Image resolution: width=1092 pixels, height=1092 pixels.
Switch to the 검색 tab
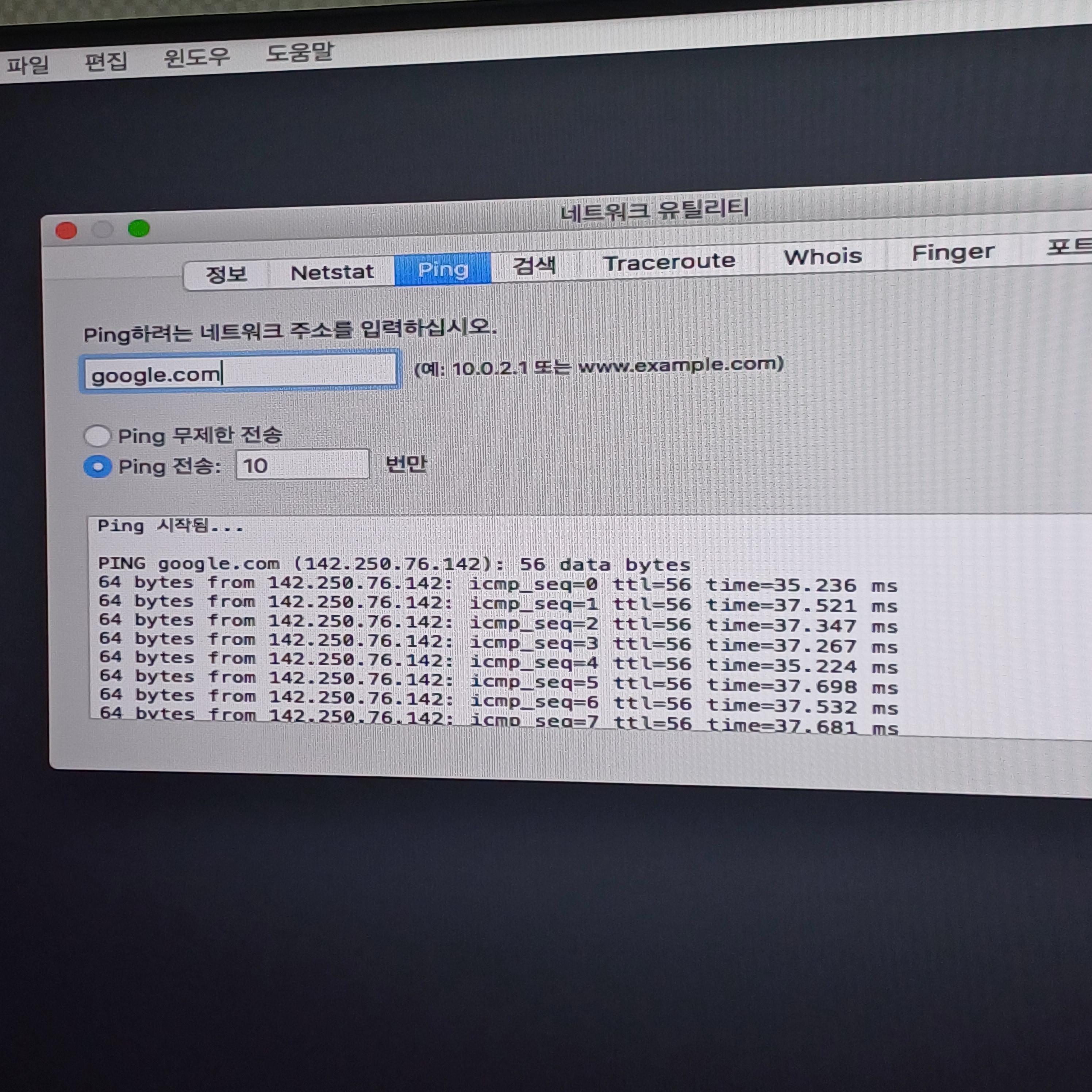click(534, 265)
